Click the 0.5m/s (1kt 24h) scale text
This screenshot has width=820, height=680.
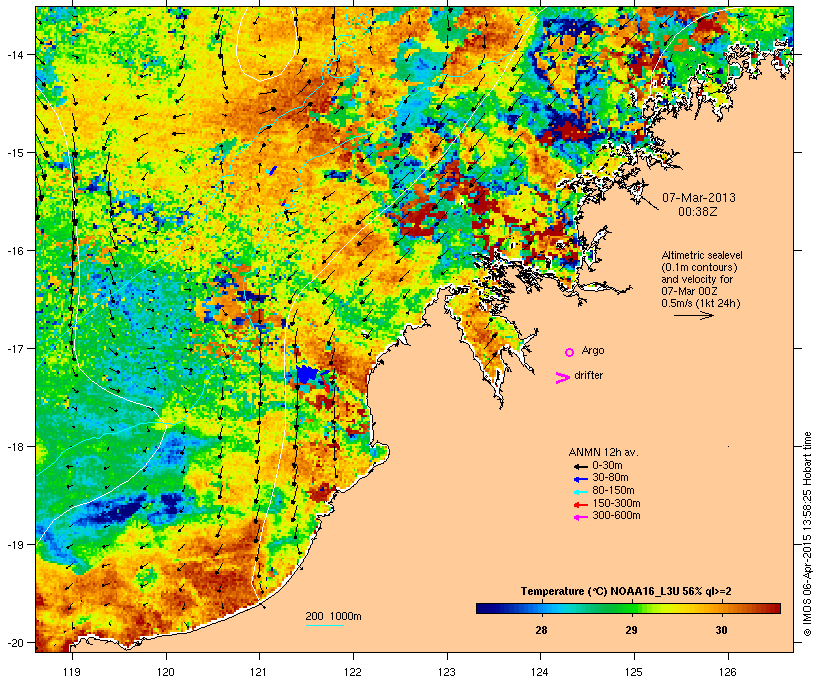tap(701, 303)
